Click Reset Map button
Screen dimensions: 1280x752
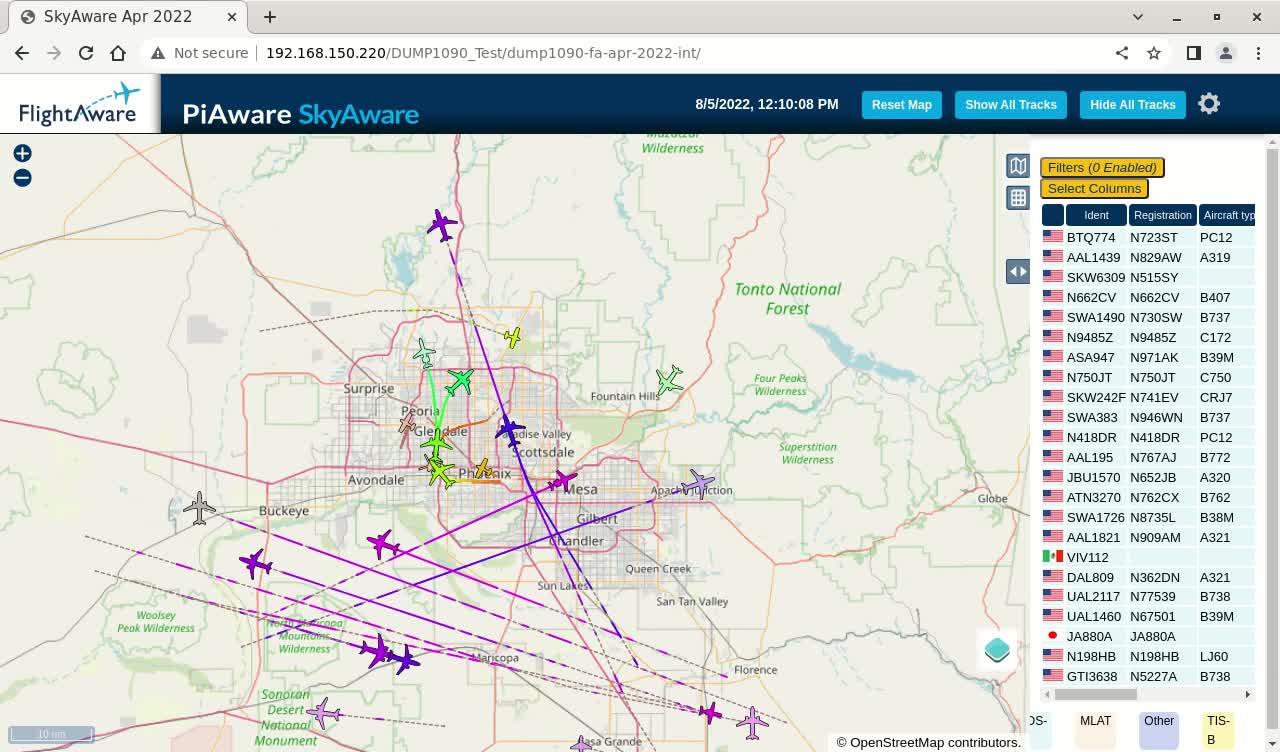[x=901, y=105]
